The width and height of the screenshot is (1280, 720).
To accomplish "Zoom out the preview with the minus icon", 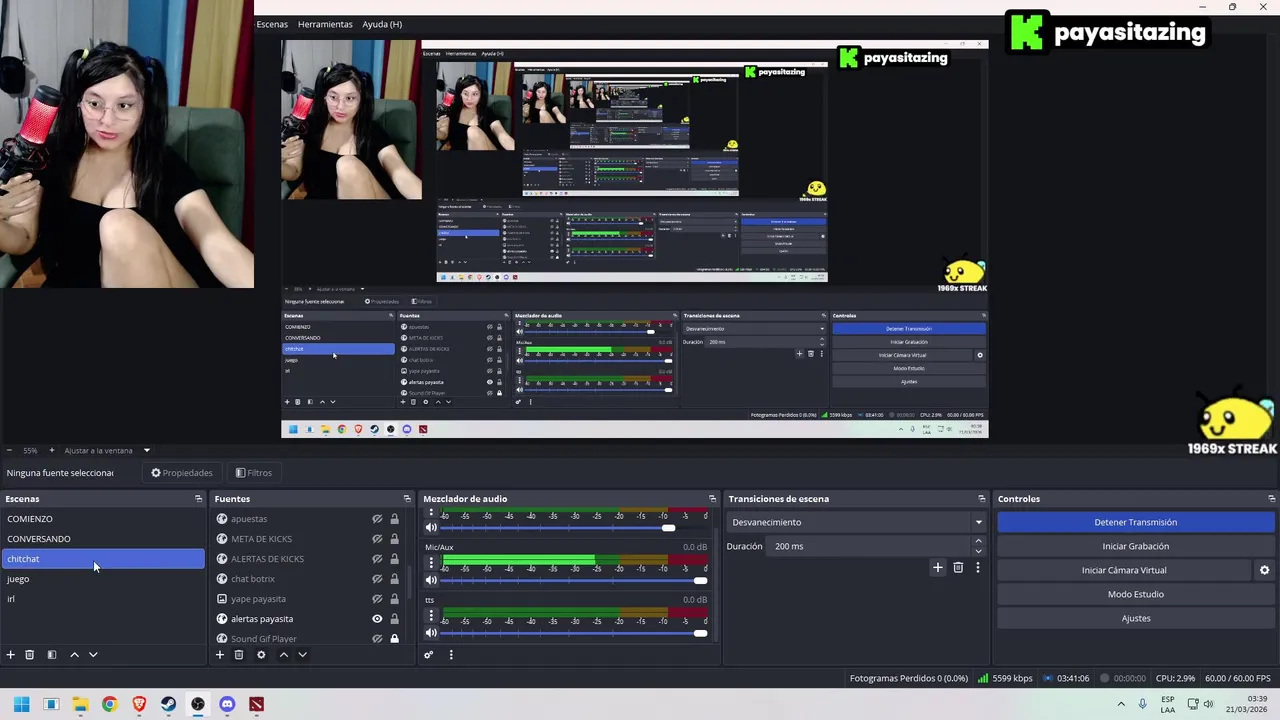I will click(9, 451).
